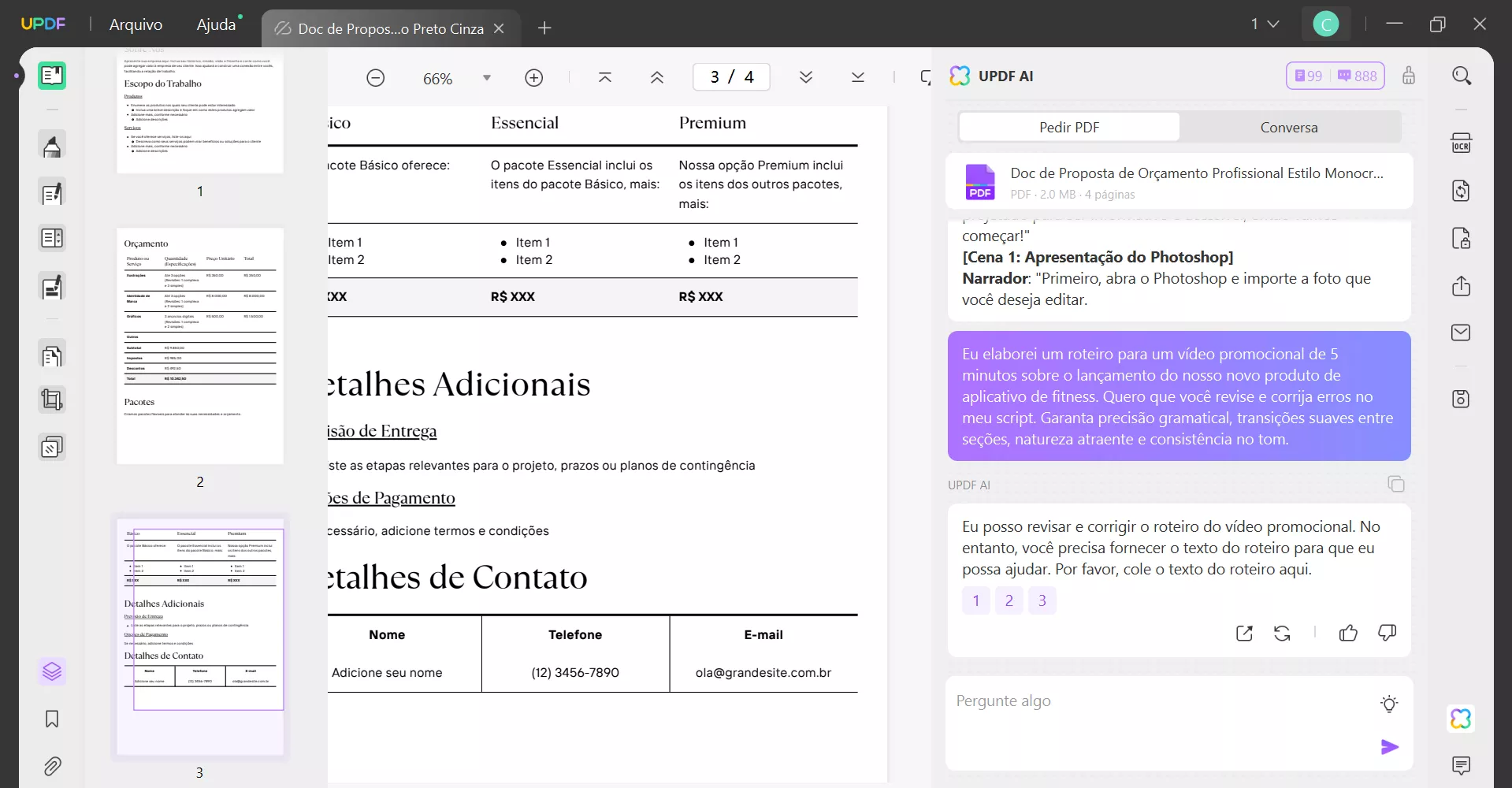Switch to the Conversa tab
The height and width of the screenshot is (788, 1512).
pos(1289,127)
